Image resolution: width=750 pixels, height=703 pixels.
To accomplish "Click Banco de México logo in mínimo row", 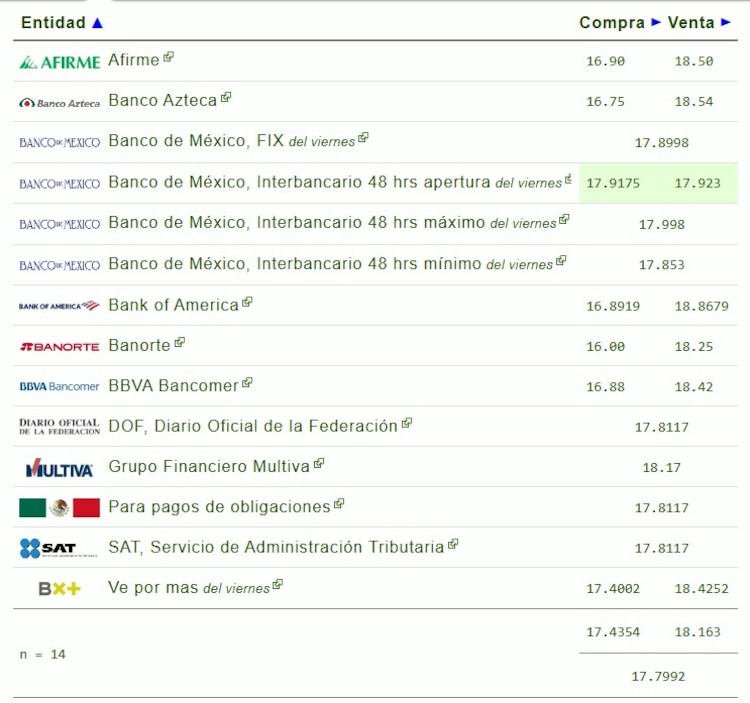I will pyautogui.click(x=60, y=265).
